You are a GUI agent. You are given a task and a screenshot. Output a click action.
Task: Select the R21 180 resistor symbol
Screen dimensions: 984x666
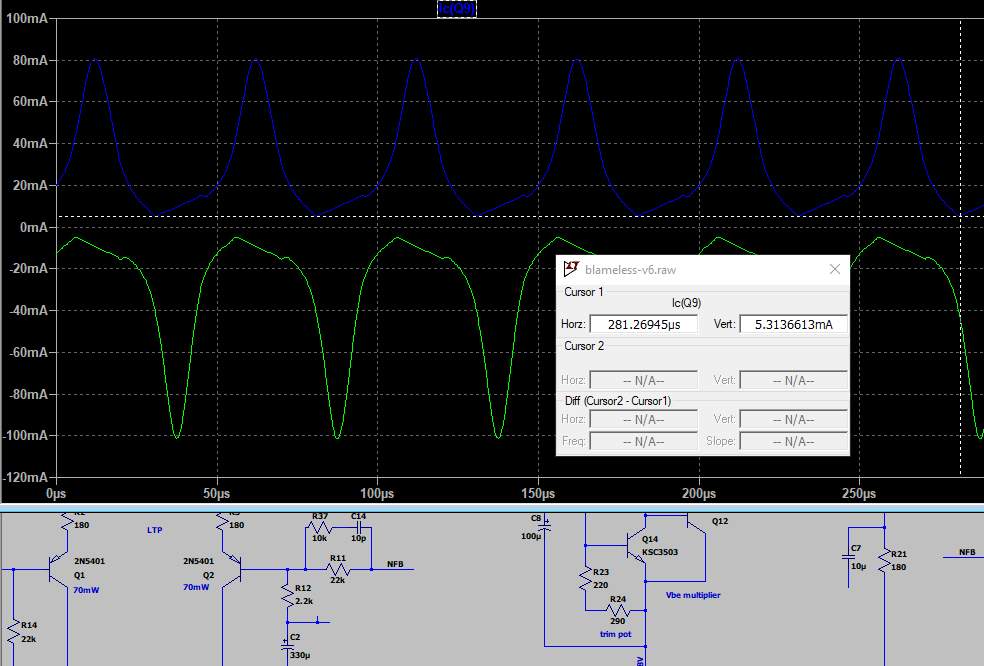(x=885, y=560)
